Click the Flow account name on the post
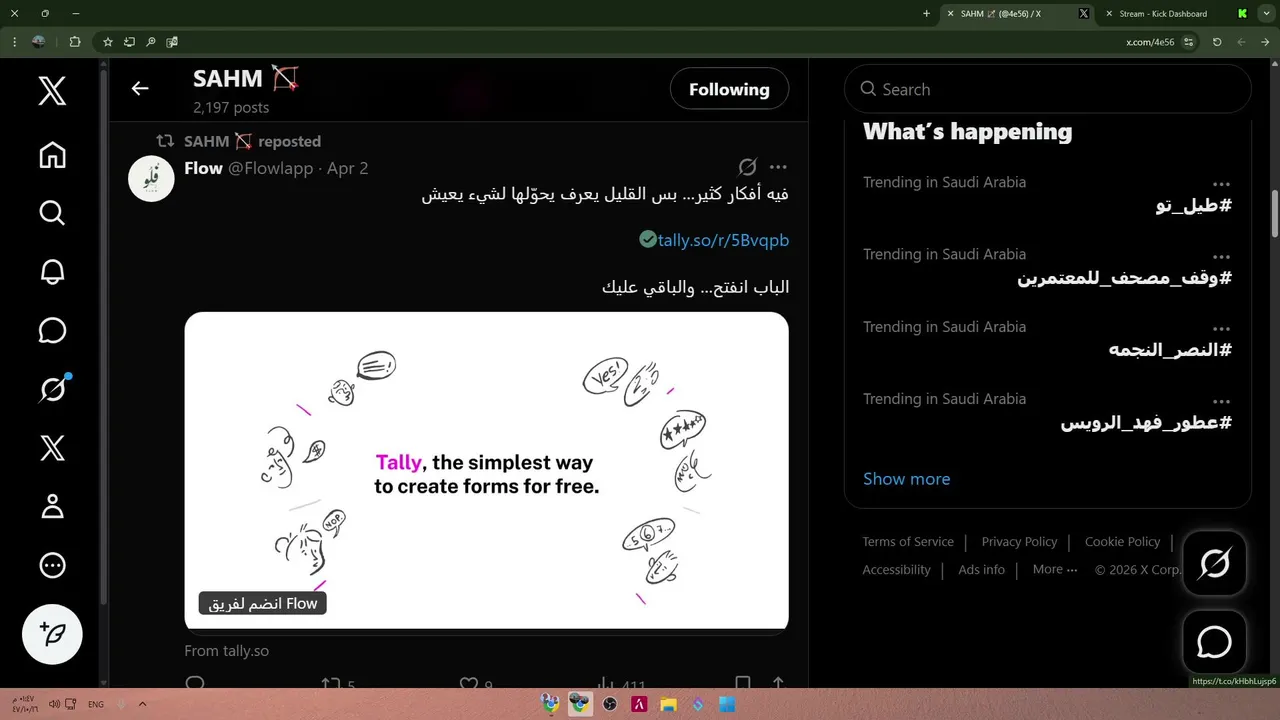The width and height of the screenshot is (1280, 720). tap(203, 168)
